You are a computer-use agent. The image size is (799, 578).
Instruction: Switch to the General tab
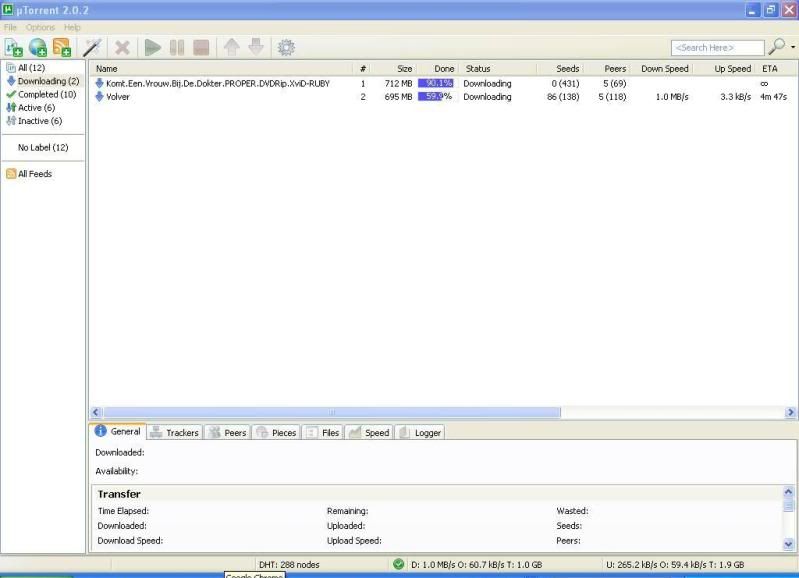118,432
